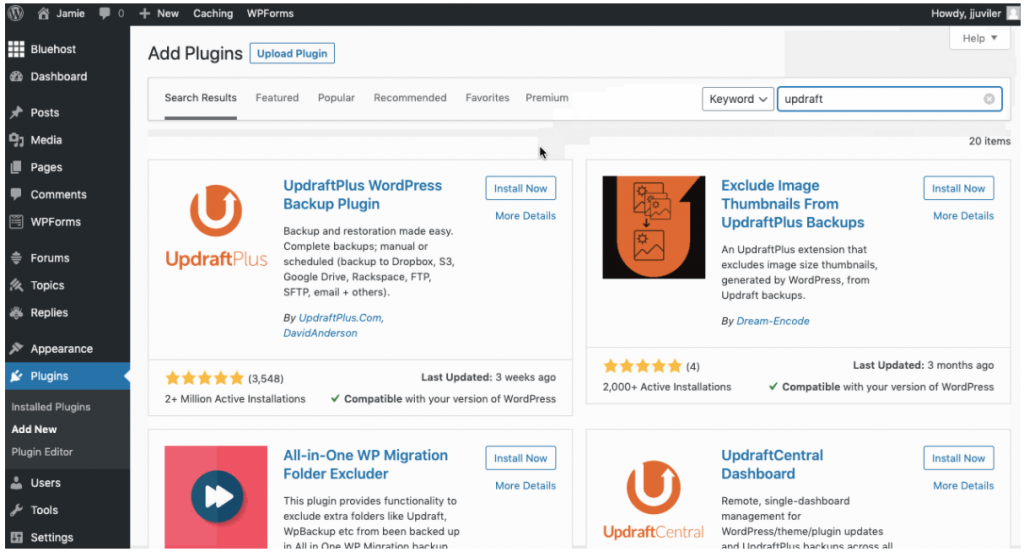Click the Topics icon in sidebar
The image size is (1024, 552).
point(16,285)
